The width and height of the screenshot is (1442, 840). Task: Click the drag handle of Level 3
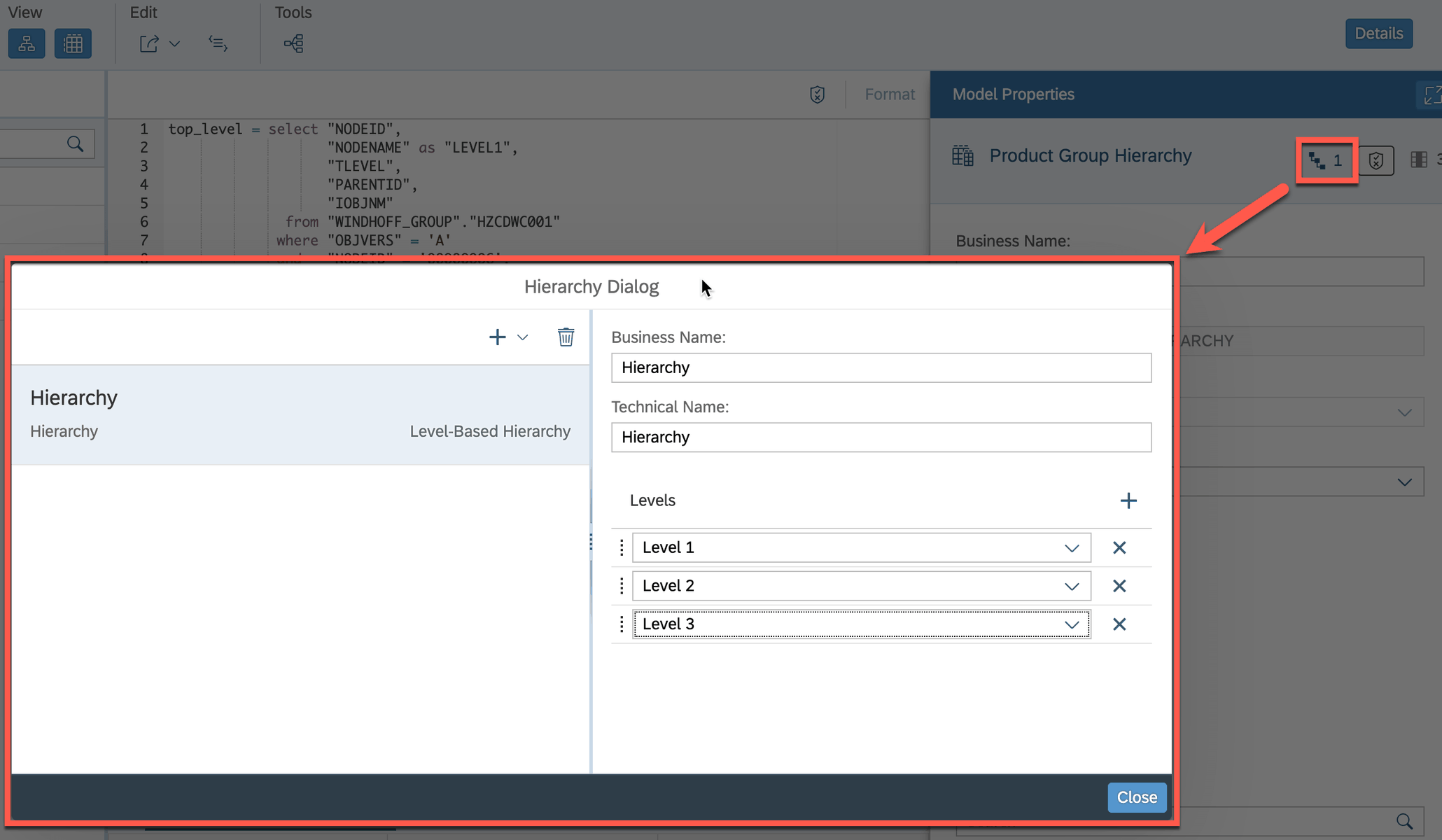click(x=621, y=624)
